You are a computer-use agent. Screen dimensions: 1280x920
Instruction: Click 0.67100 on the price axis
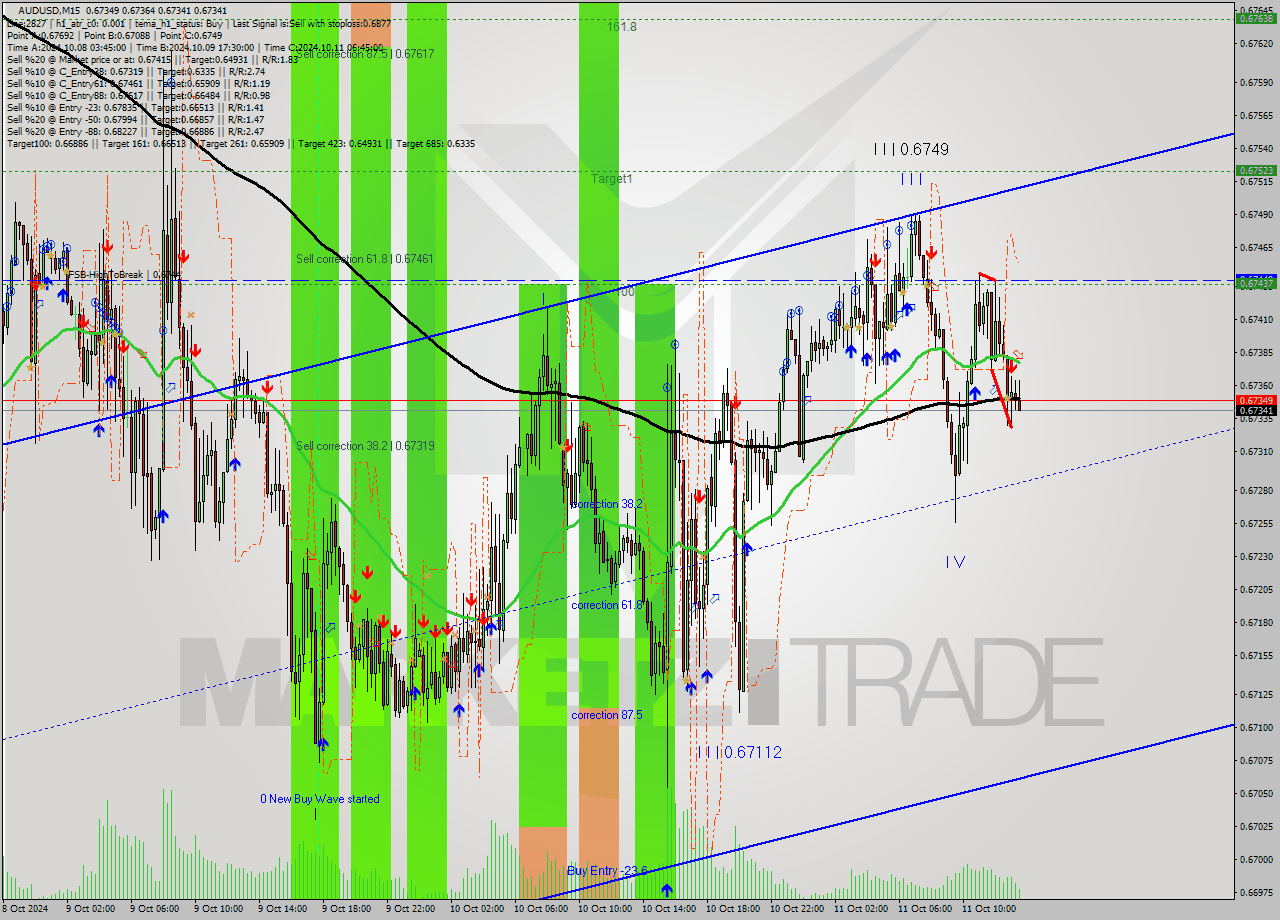pyautogui.click(x=1256, y=727)
